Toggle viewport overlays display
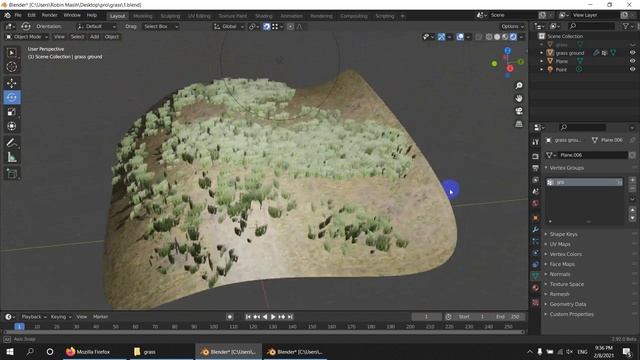640x360 pixels. (x=460, y=37)
